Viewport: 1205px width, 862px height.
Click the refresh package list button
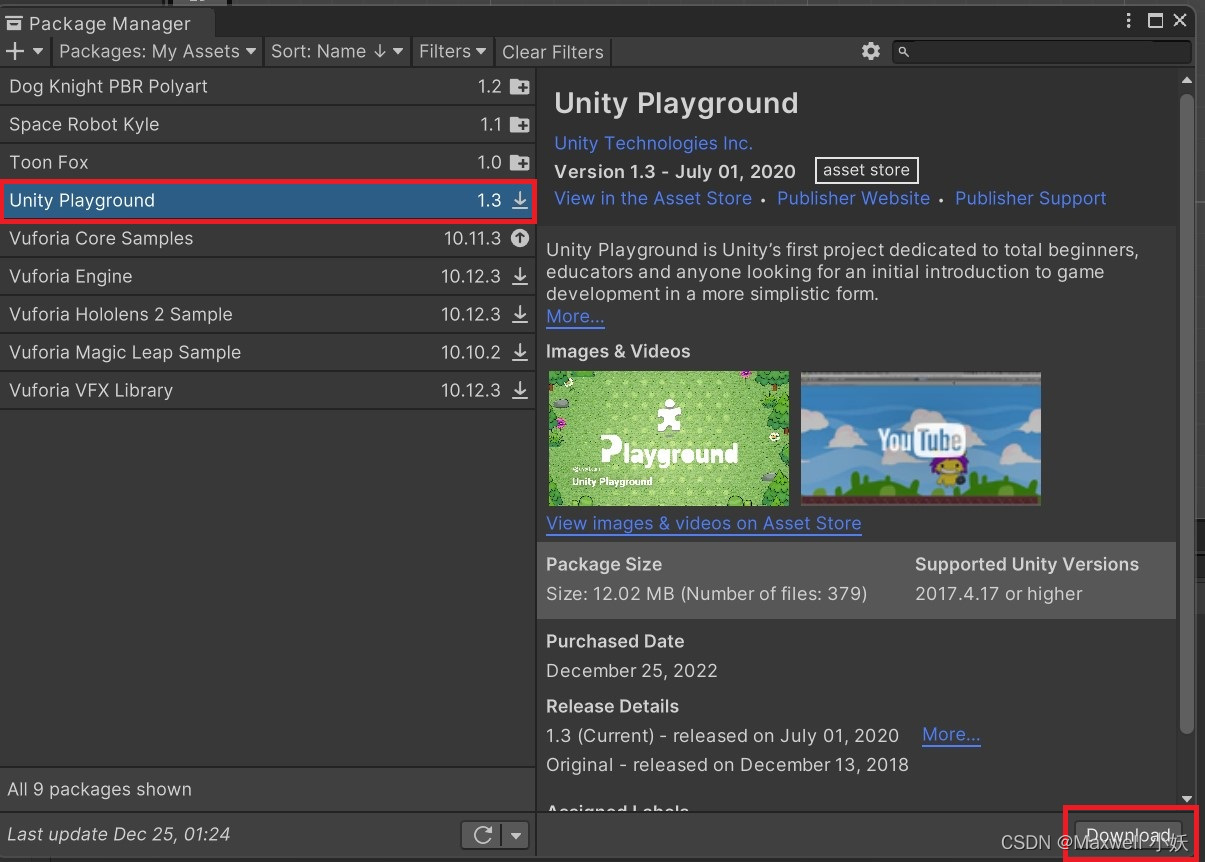pos(483,835)
